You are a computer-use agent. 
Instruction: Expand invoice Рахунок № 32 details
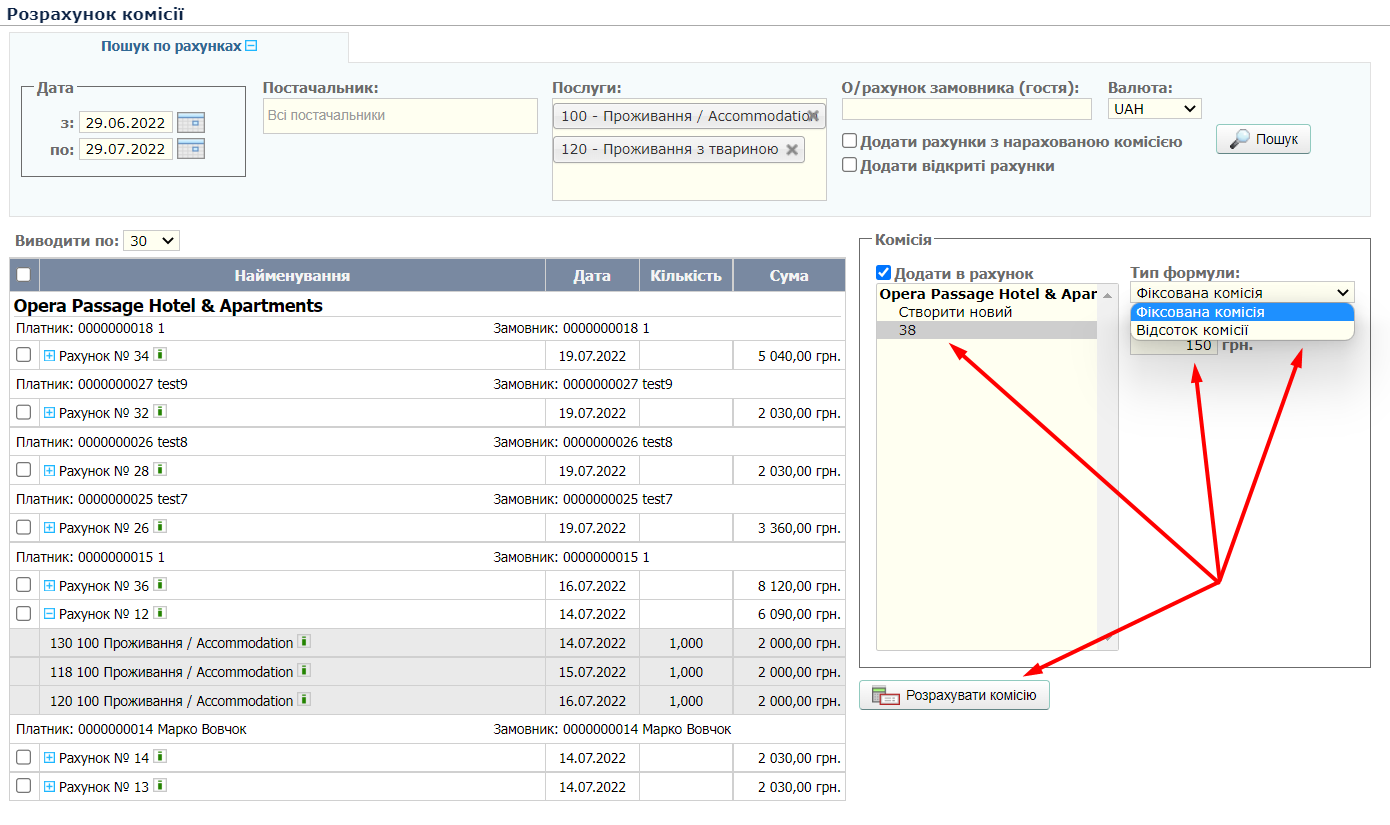click(x=49, y=413)
